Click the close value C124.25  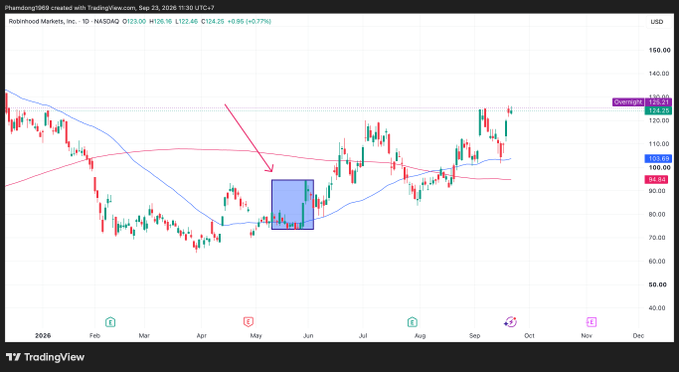(213, 21)
